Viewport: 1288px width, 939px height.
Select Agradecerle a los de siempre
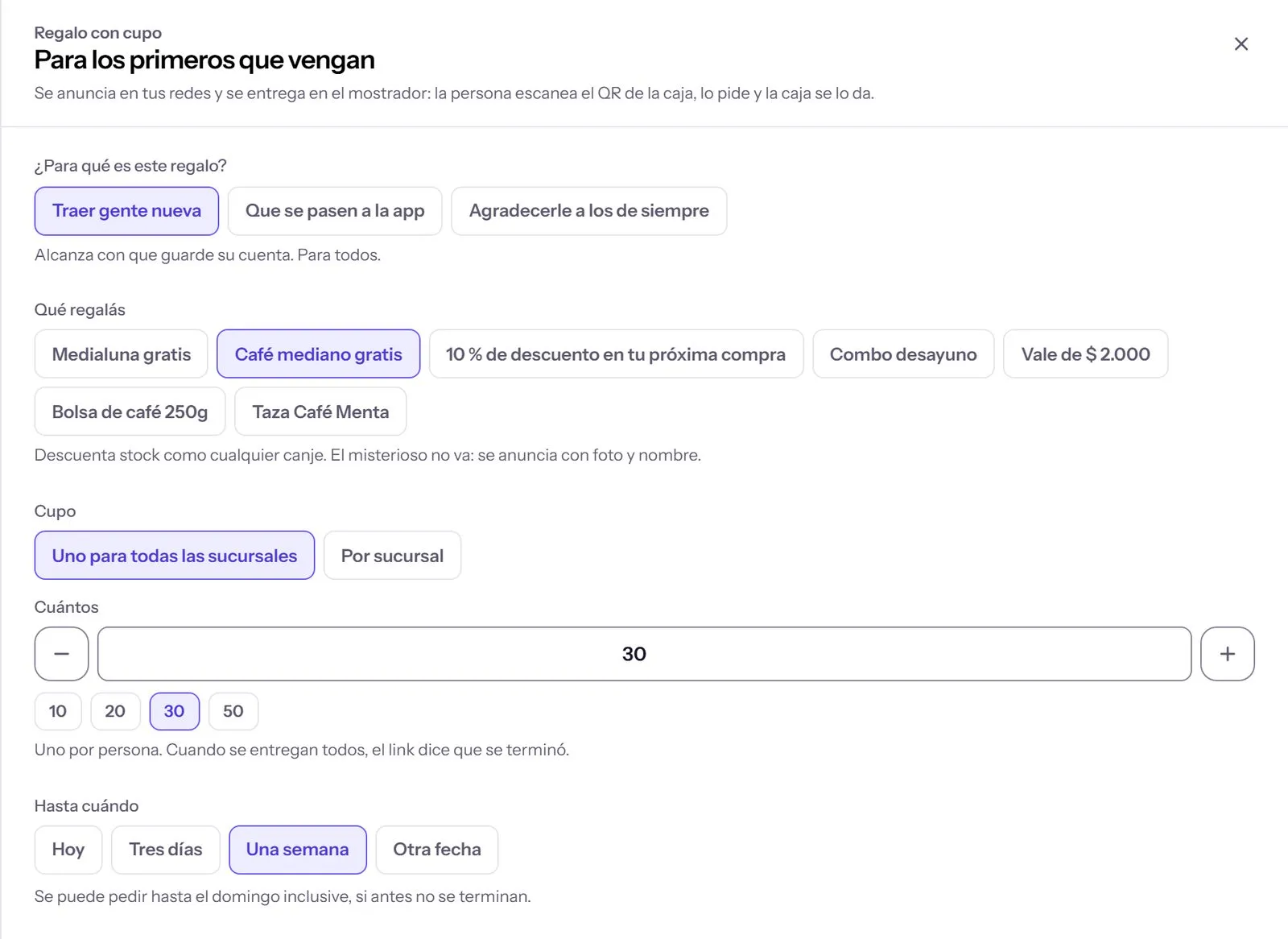(x=588, y=211)
